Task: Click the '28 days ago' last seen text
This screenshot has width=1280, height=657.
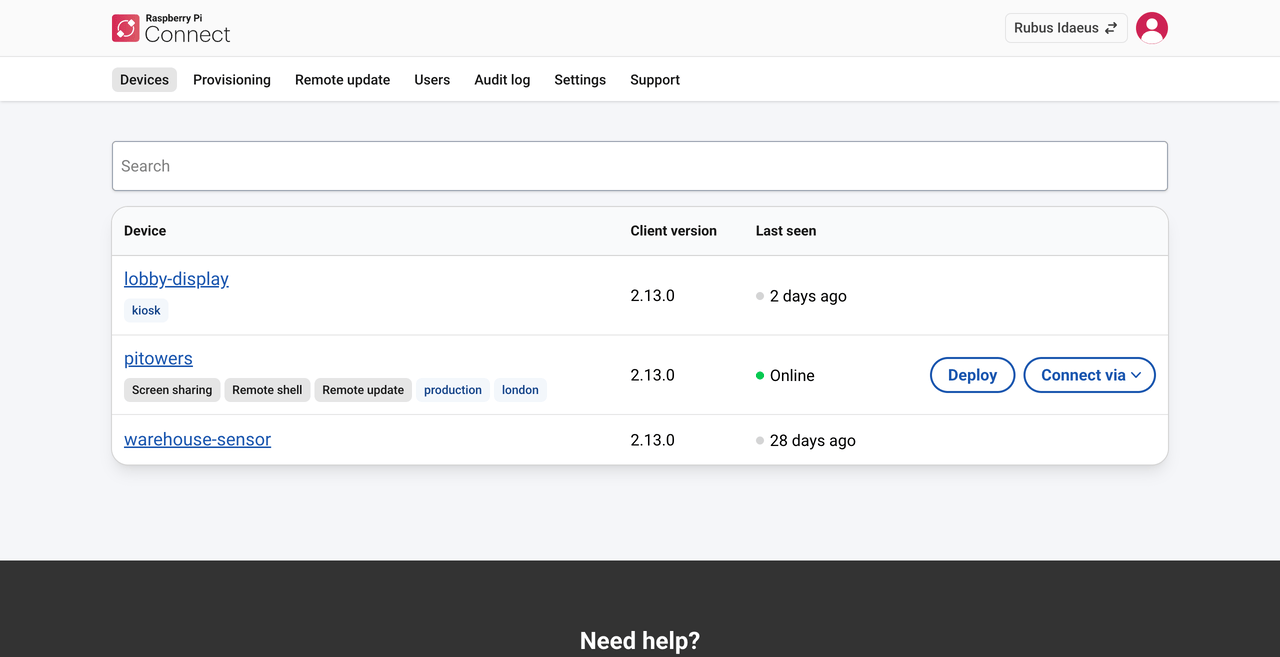Action: click(813, 440)
